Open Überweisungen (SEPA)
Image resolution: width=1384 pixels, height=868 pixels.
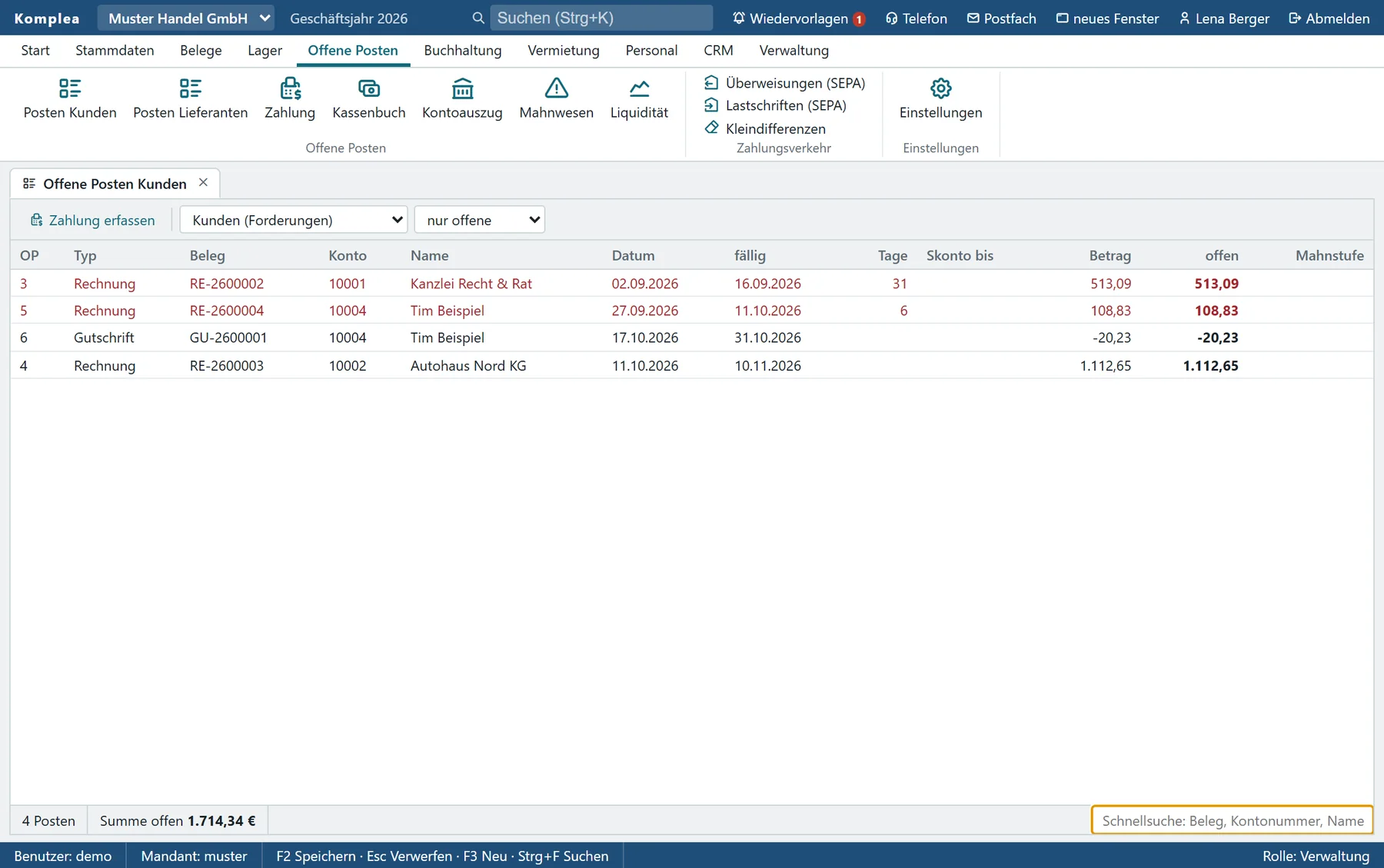[x=785, y=83]
